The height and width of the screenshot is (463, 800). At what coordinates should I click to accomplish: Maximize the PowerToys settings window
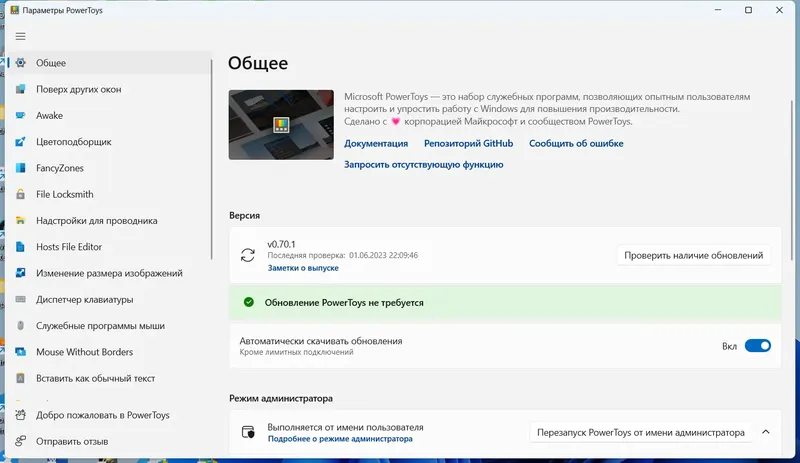click(748, 10)
